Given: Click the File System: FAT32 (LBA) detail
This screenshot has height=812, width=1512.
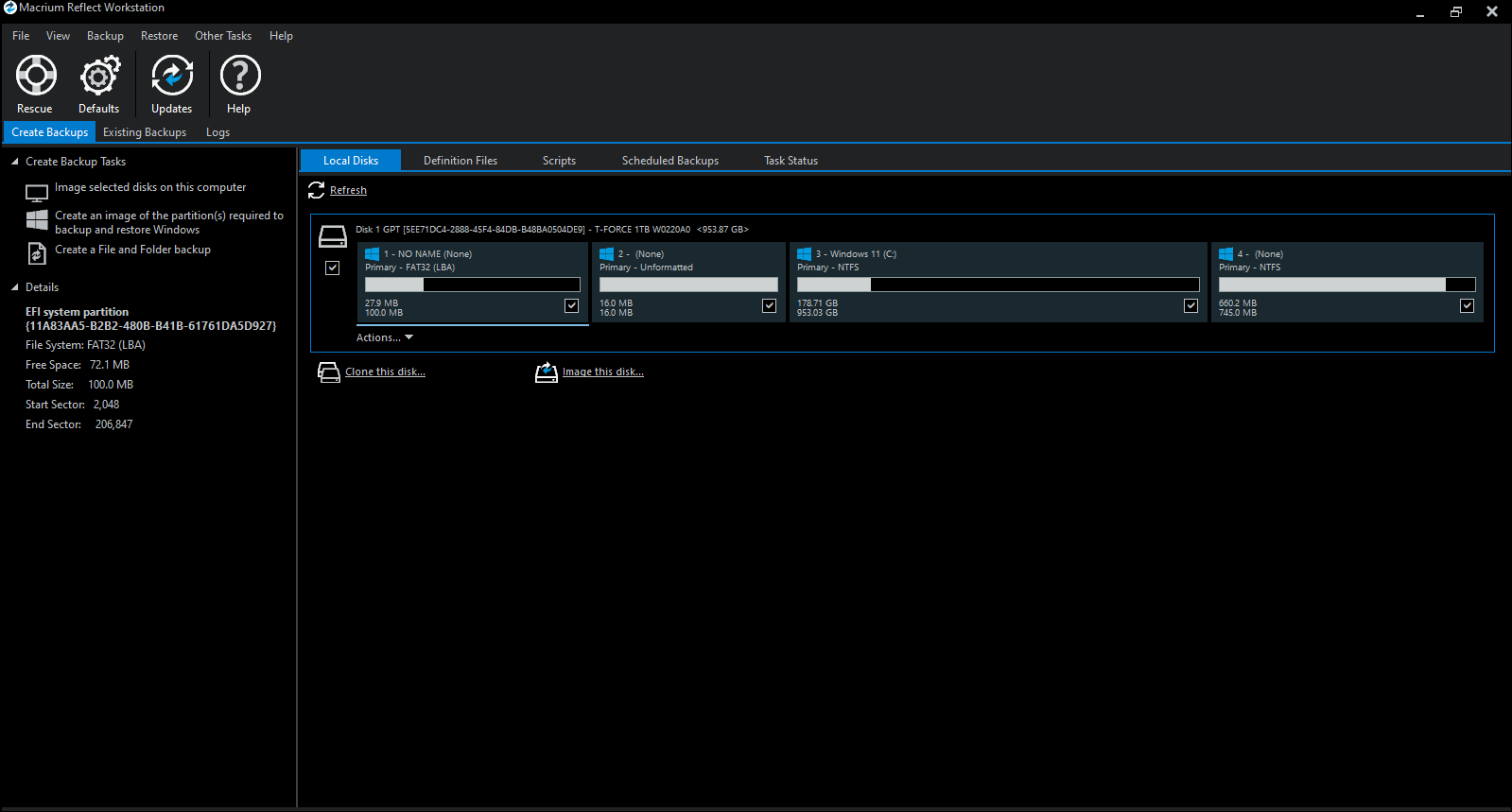Looking at the screenshot, I should click(x=85, y=346).
